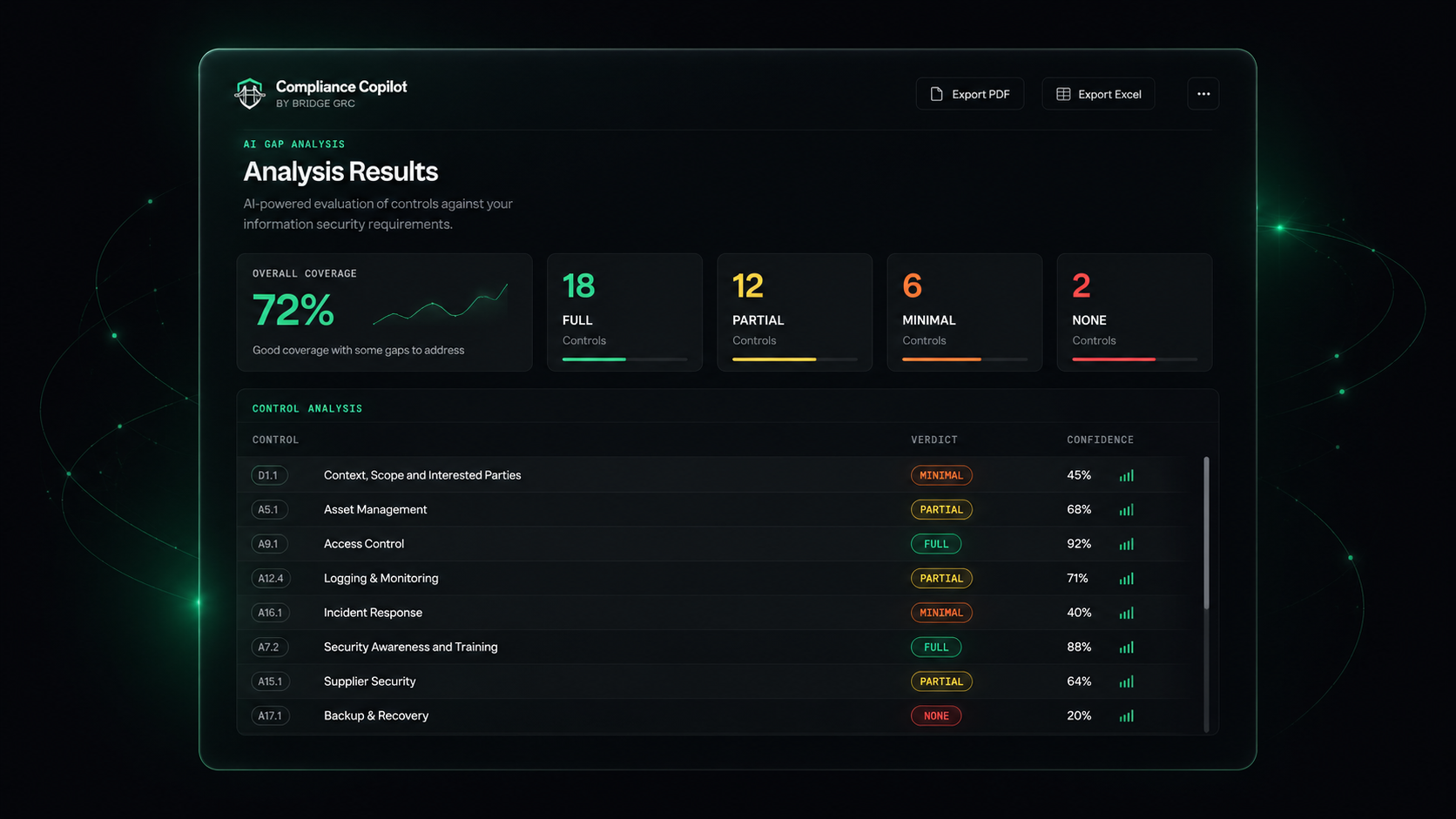Click the A9.1 control ID badge

269,544
